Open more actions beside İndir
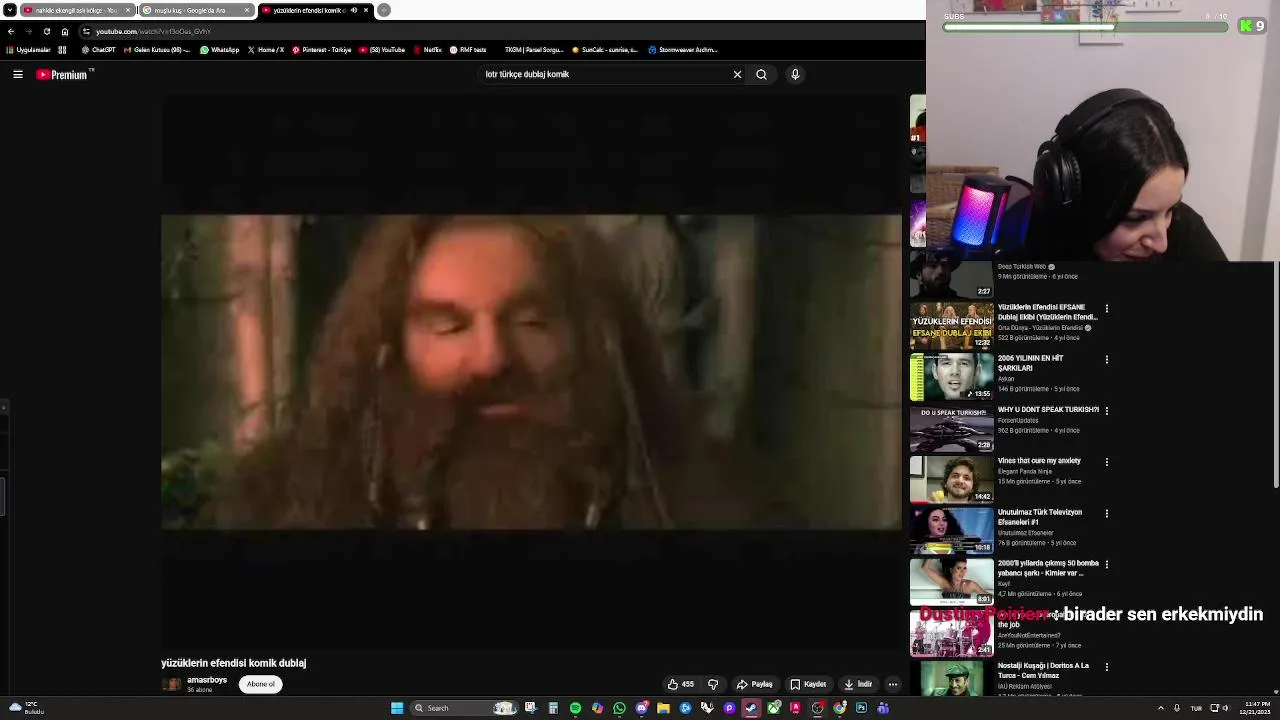 (x=893, y=684)
